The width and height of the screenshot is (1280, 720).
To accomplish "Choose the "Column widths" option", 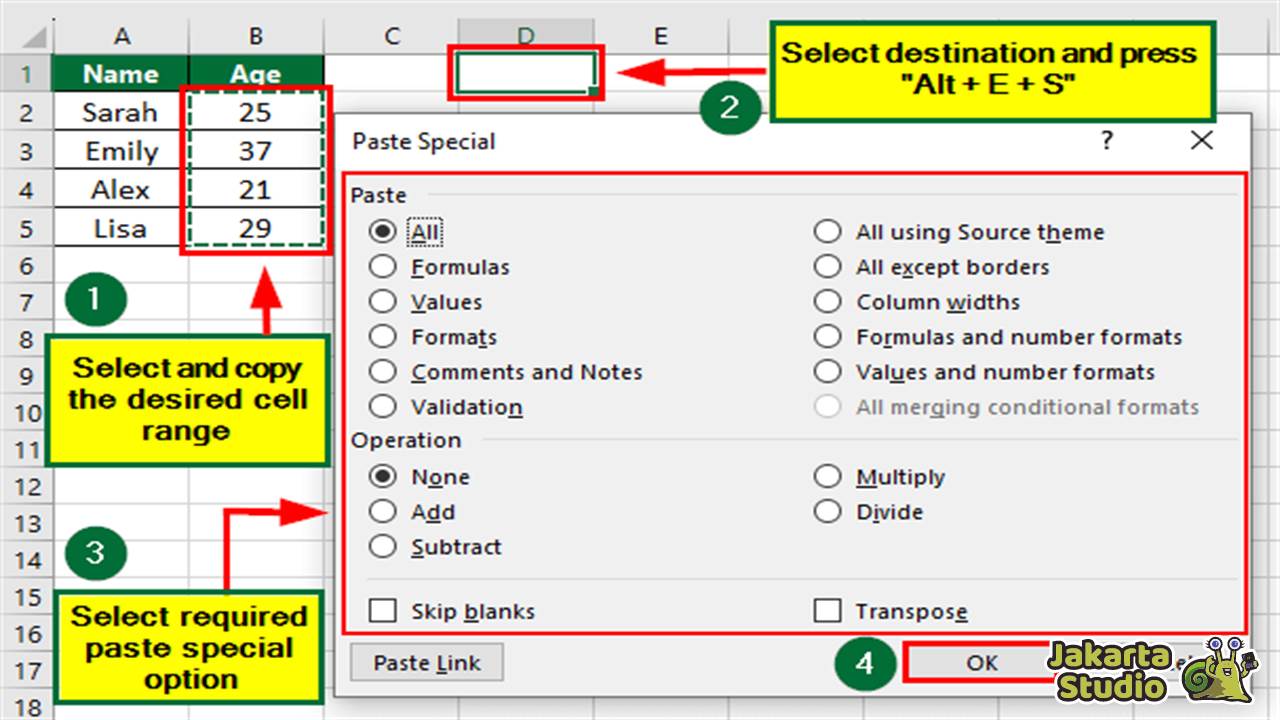I will 827,301.
